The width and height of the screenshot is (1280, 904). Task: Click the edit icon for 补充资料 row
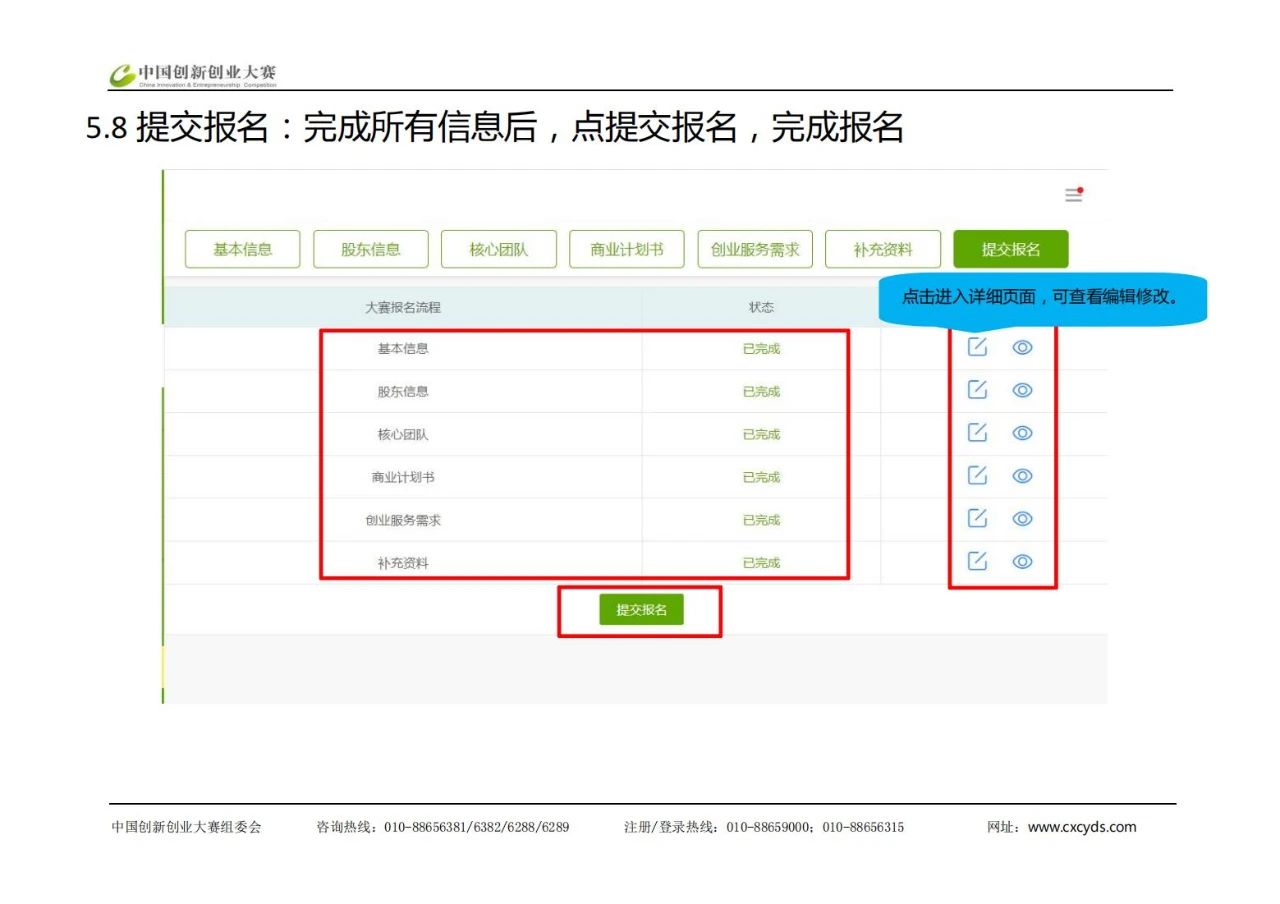click(x=977, y=561)
